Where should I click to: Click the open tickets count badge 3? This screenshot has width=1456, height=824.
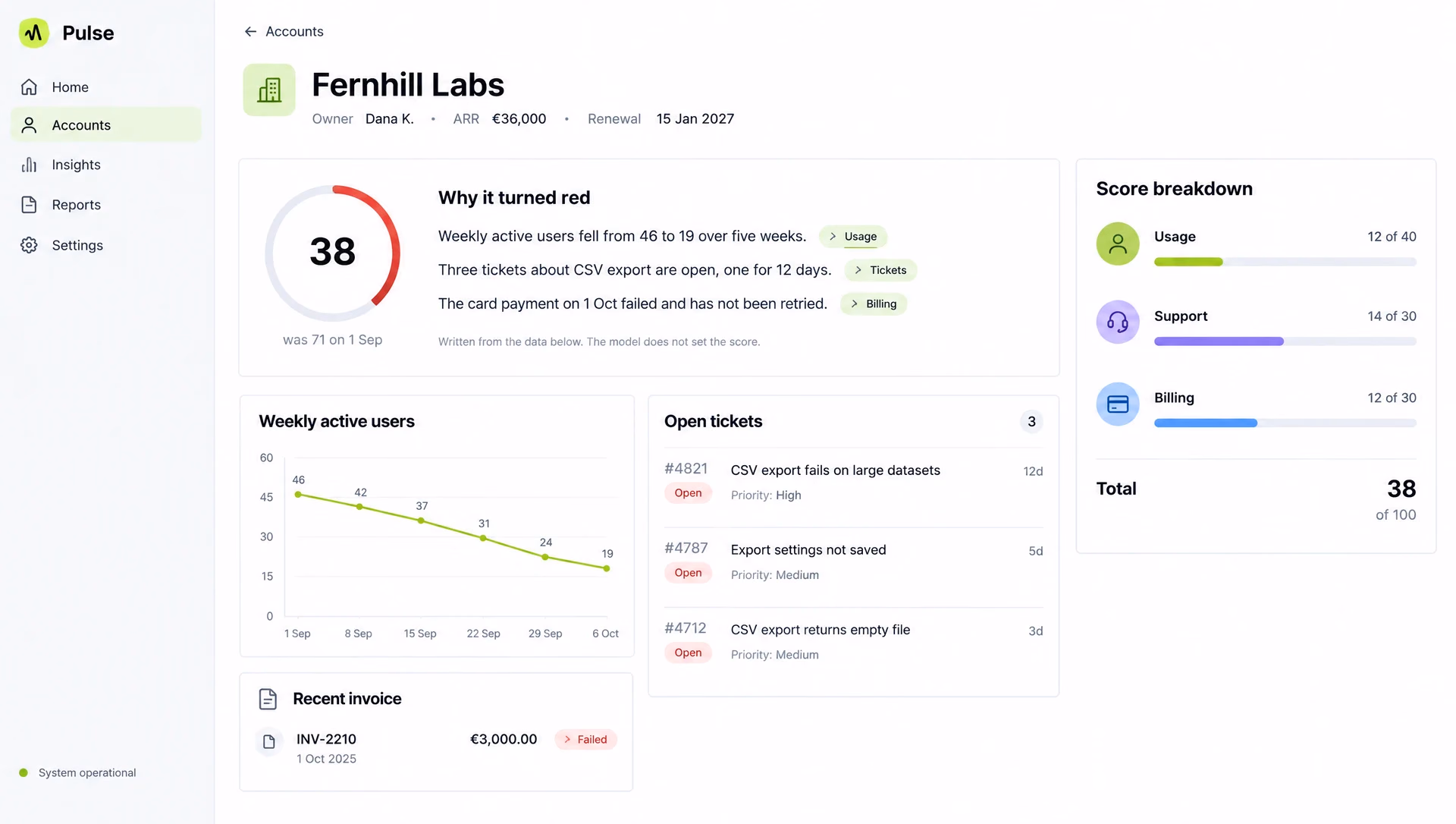coord(1031,422)
